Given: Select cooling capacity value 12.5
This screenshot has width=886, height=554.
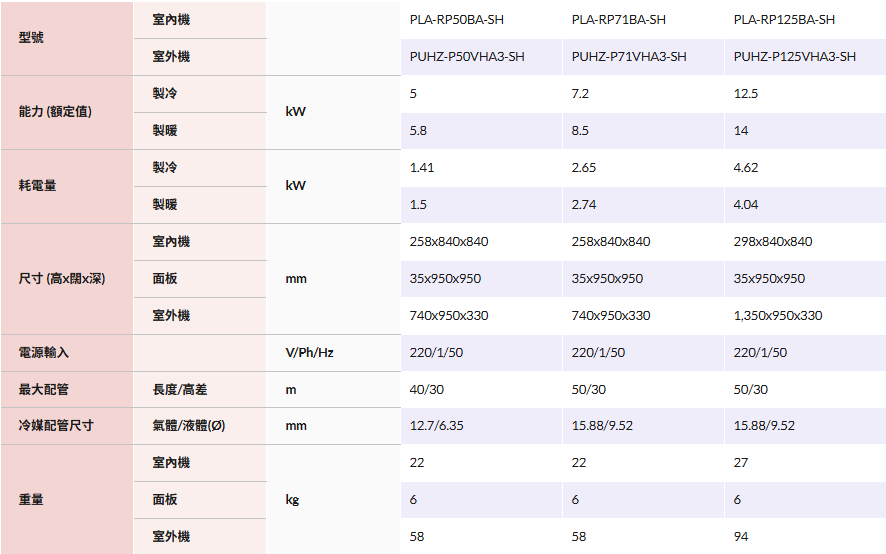Looking at the screenshot, I should click(x=746, y=94).
